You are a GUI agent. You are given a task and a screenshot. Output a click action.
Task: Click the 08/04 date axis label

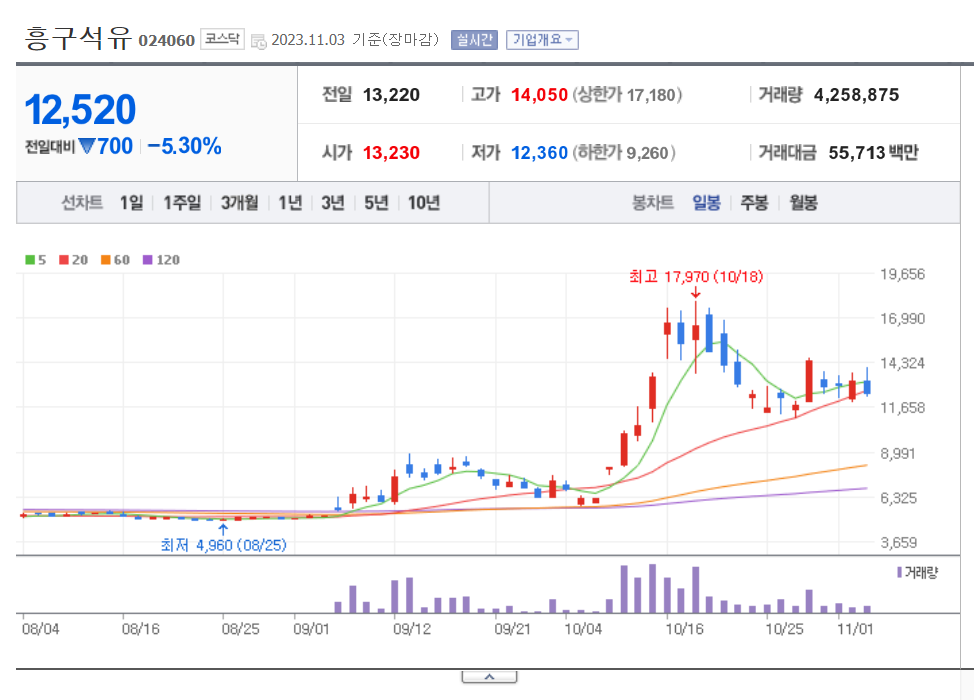[x=40, y=629]
